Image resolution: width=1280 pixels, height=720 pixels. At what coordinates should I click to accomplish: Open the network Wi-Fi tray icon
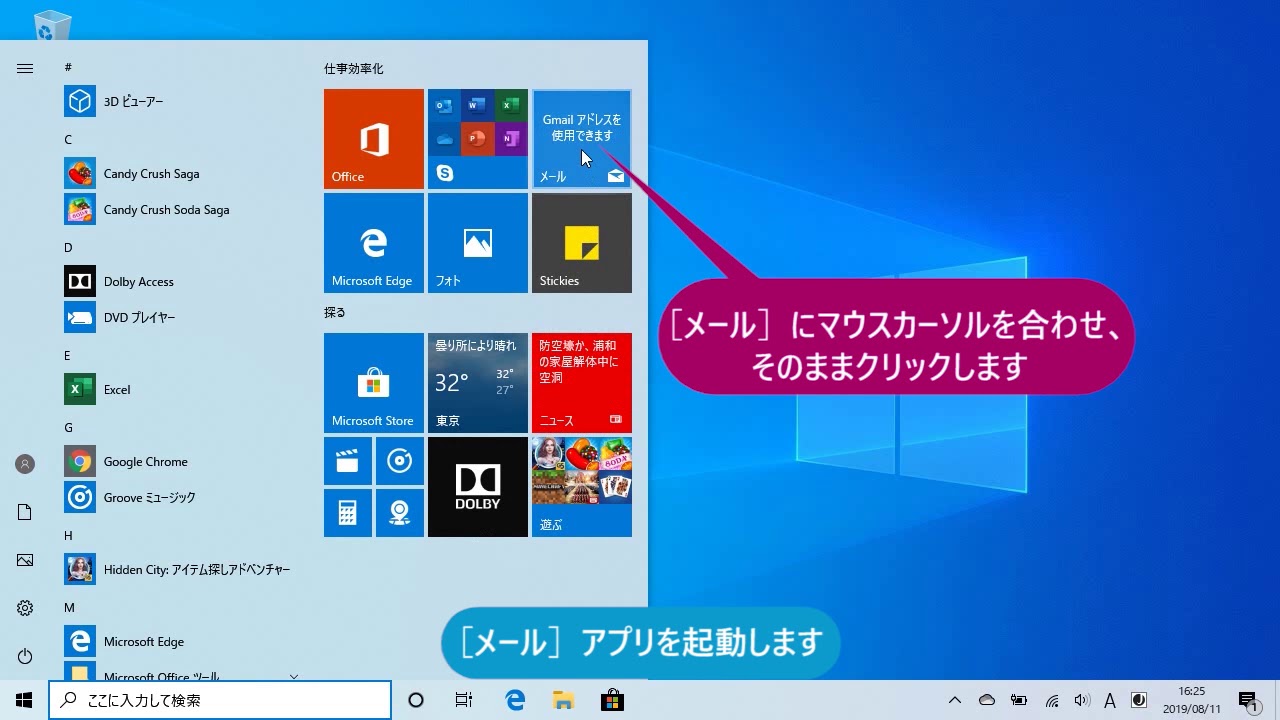1052,700
